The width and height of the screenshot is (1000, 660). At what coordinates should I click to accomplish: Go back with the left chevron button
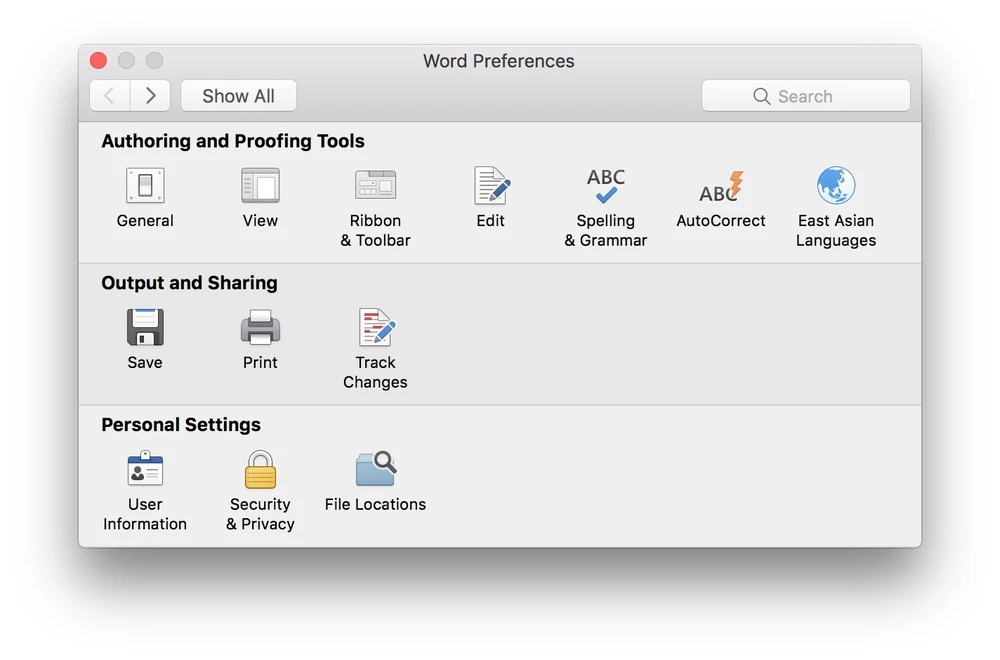(110, 96)
